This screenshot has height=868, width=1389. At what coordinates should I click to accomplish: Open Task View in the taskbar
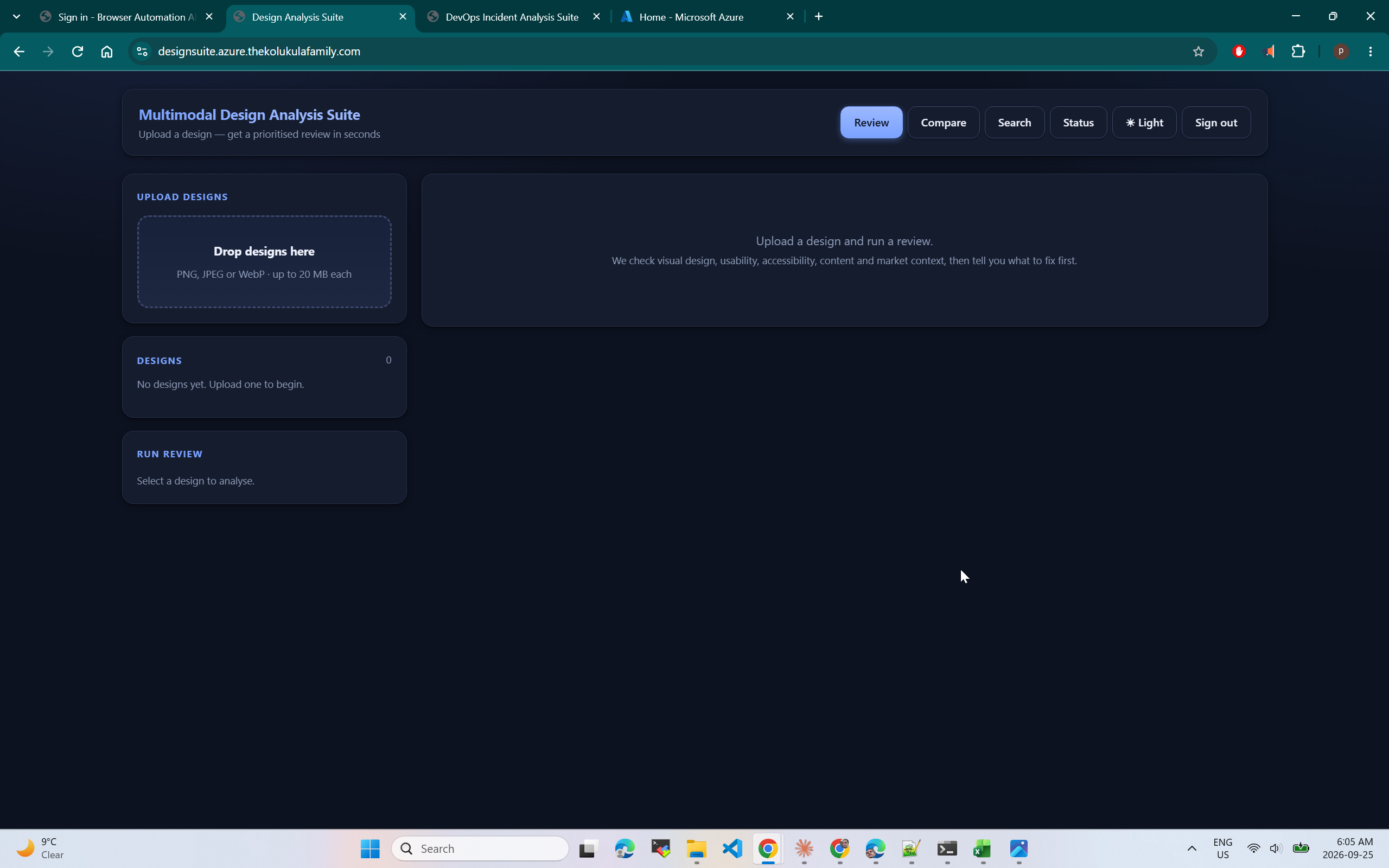(589, 848)
